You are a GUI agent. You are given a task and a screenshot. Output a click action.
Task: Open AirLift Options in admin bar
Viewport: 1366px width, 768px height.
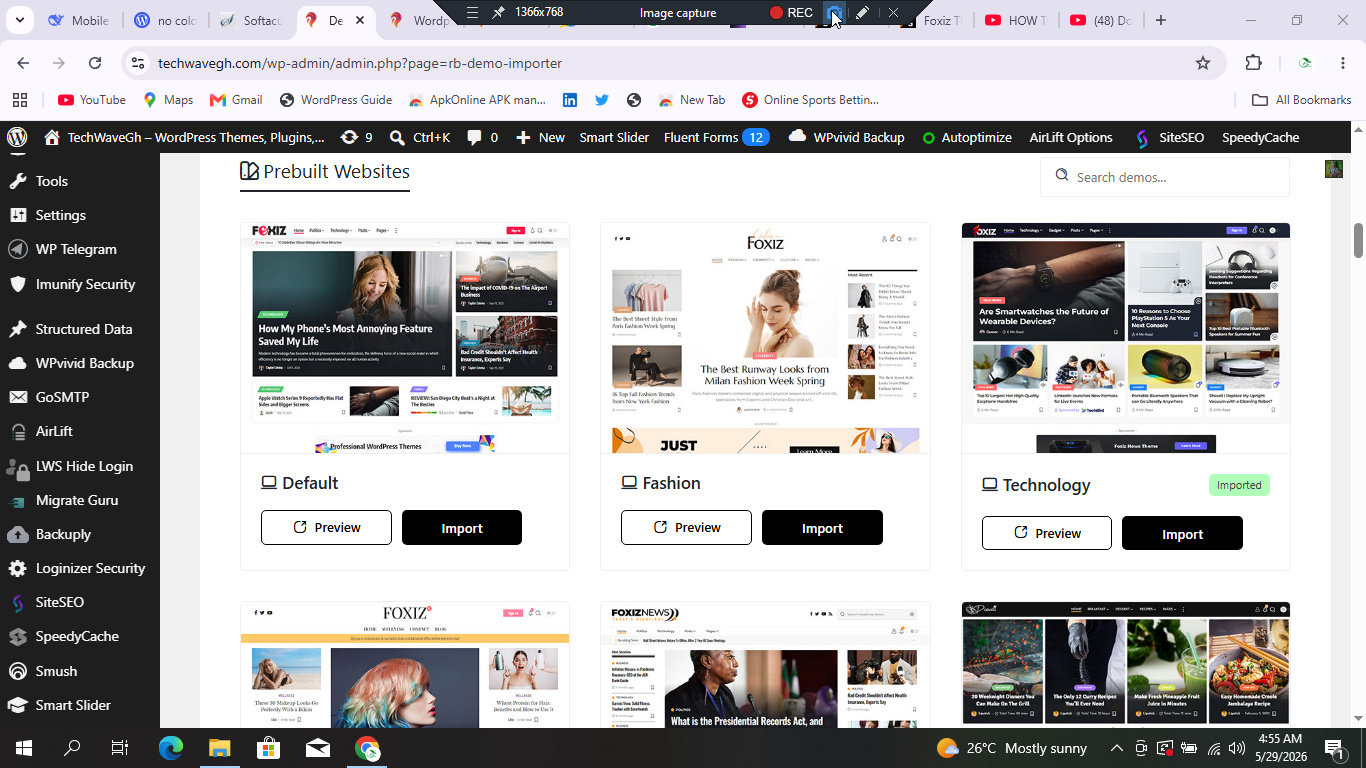click(1071, 137)
